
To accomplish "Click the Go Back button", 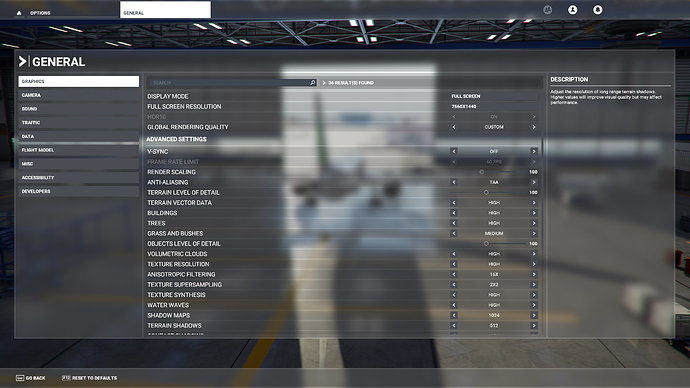I will [x=31, y=378].
